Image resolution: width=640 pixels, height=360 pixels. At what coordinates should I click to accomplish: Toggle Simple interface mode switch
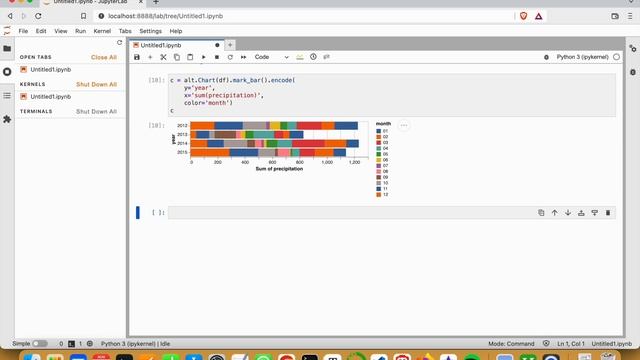[40, 344]
